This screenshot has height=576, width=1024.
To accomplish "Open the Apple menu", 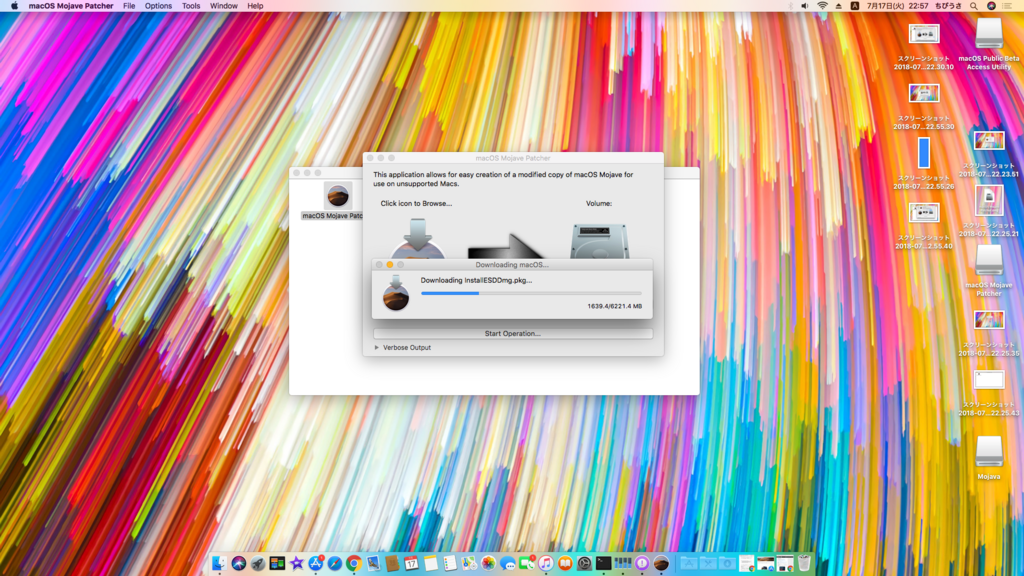I will click(x=14, y=6).
